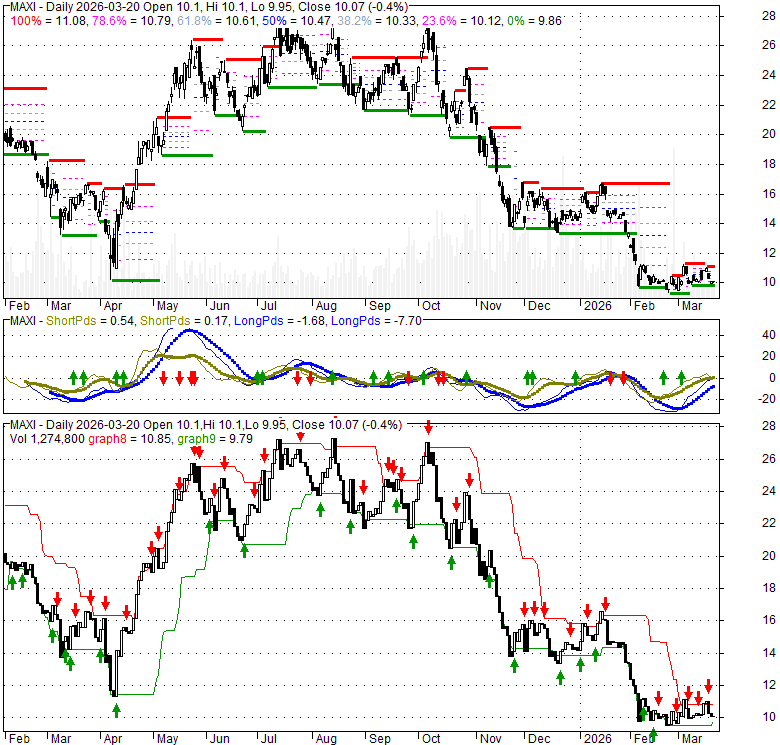The image size is (780, 745).
Task: Select the red '100% = 11.08' Fibonacci label
Action: tap(48, 21)
